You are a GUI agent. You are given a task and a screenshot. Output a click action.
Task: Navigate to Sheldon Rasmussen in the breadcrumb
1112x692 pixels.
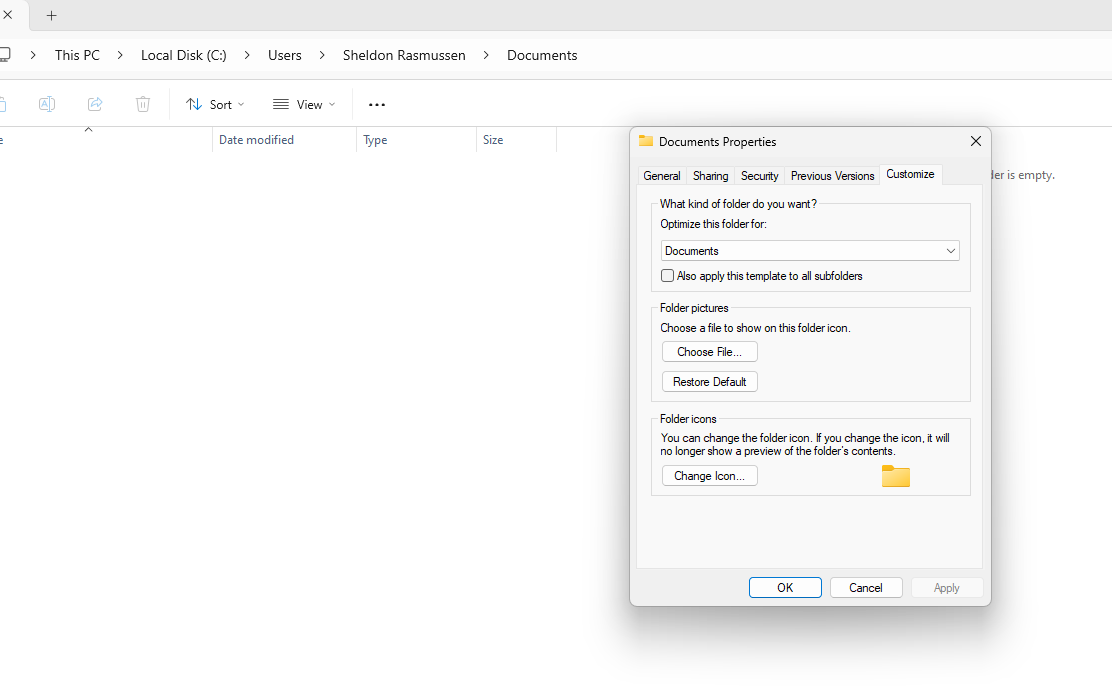404,55
